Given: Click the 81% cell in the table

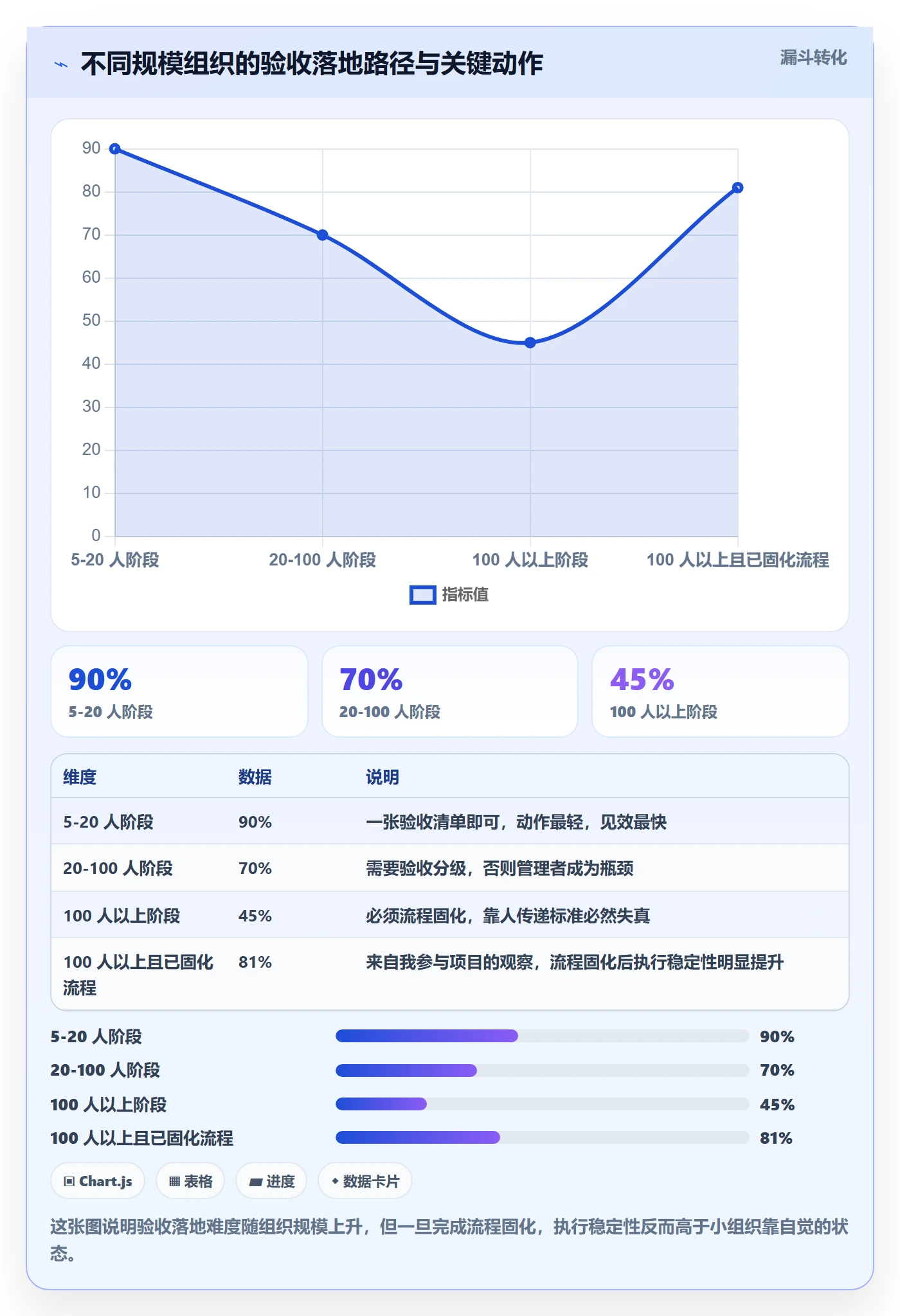Looking at the screenshot, I should click(x=255, y=962).
